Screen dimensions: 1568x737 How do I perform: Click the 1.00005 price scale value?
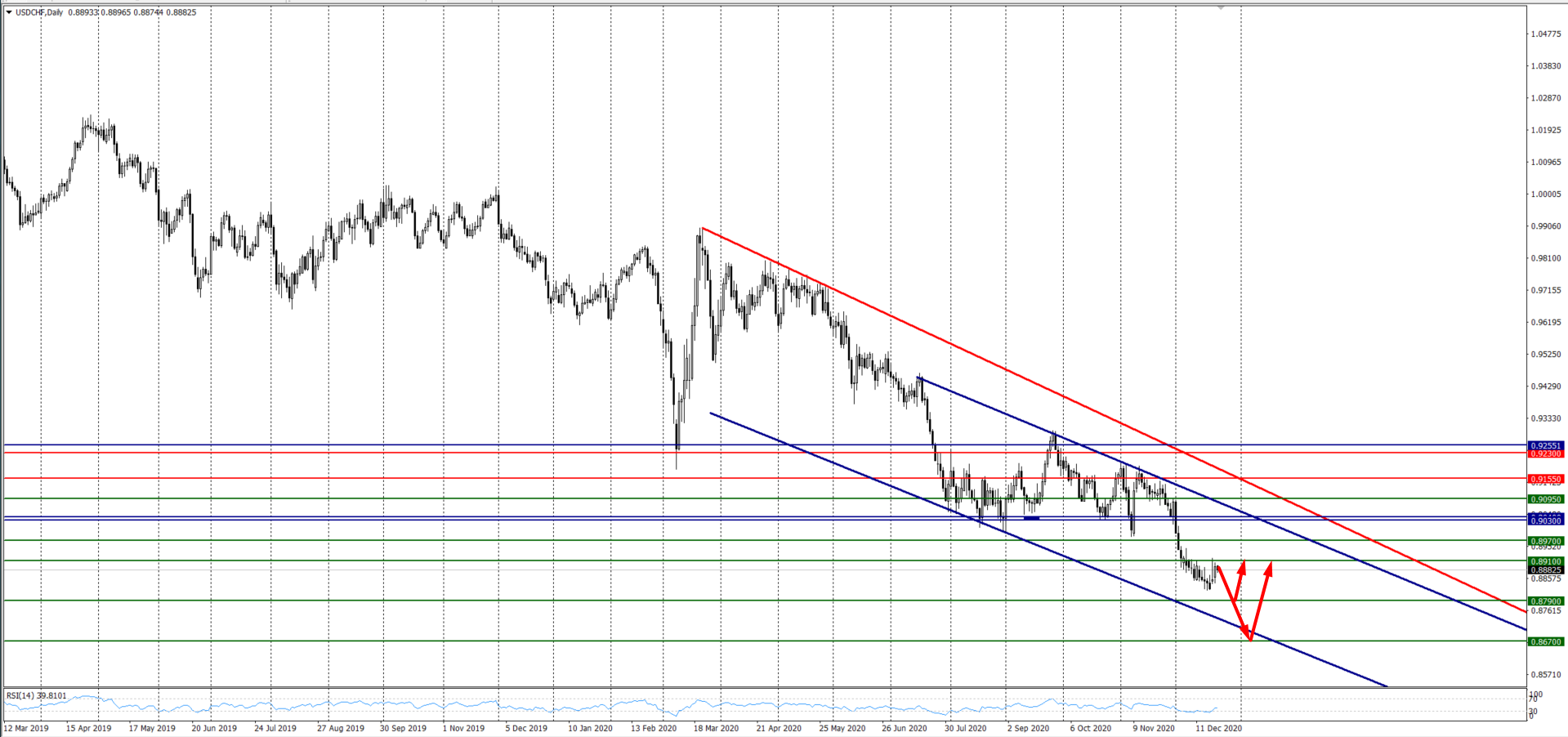(1545, 194)
